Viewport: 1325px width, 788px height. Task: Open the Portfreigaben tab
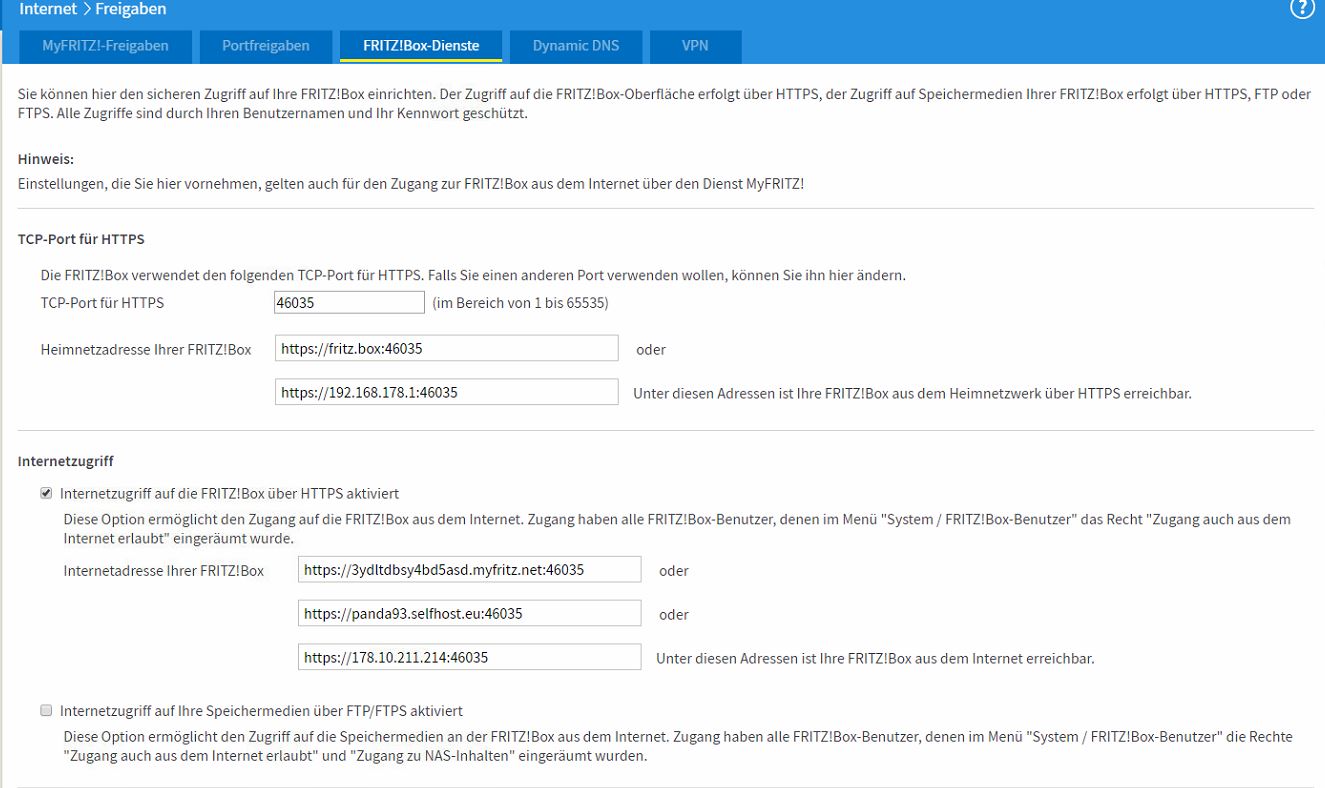(x=265, y=46)
